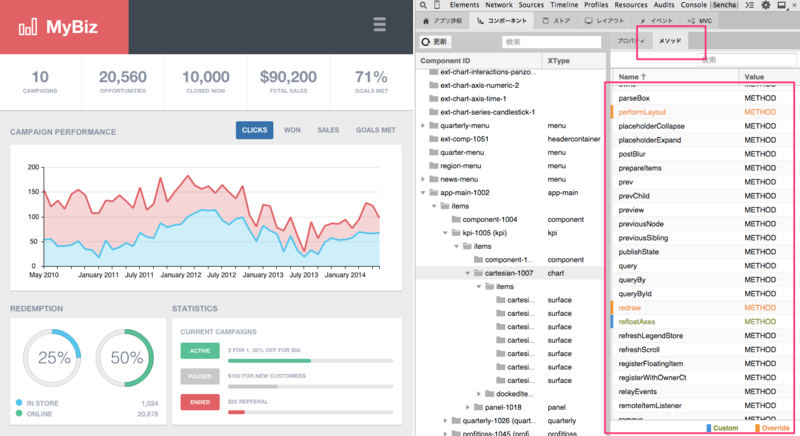
Task: Open the Elements DevTools panel
Action: [464, 5]
